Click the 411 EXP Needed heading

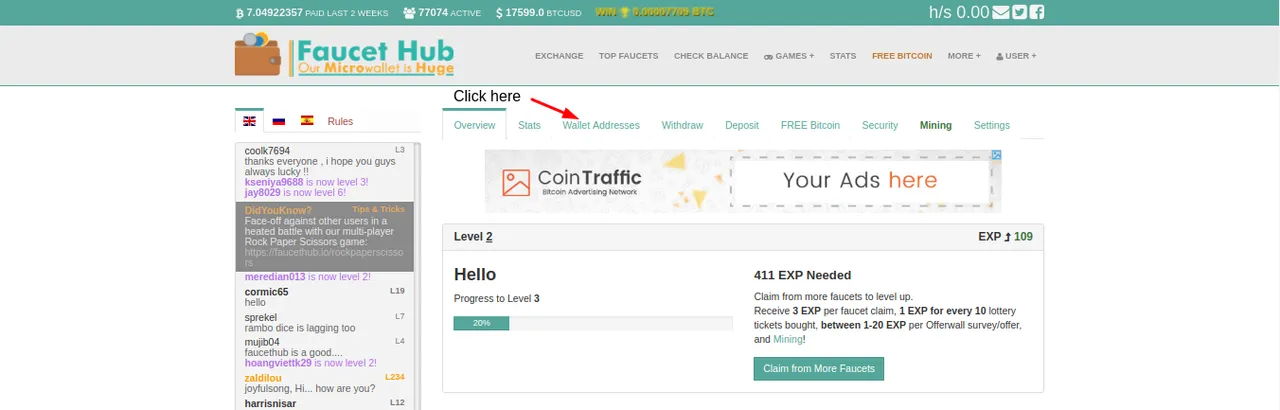[x=802, y=275]
